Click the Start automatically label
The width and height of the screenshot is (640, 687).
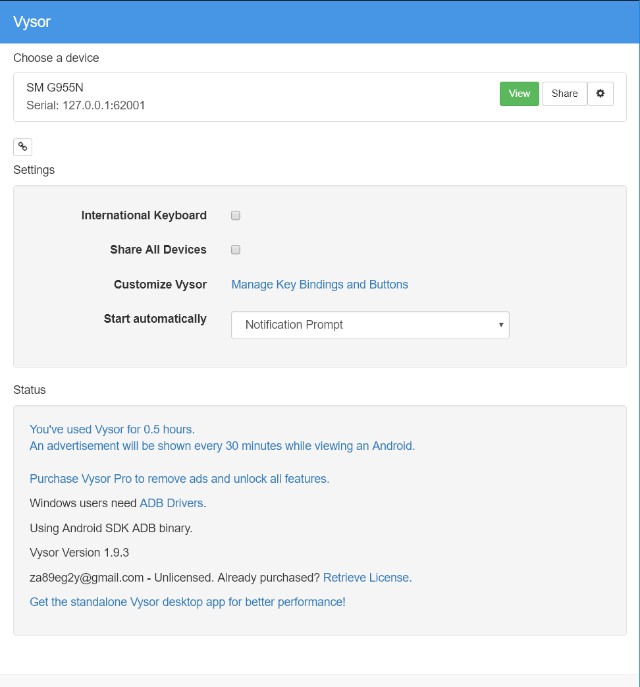coord(155,319)
